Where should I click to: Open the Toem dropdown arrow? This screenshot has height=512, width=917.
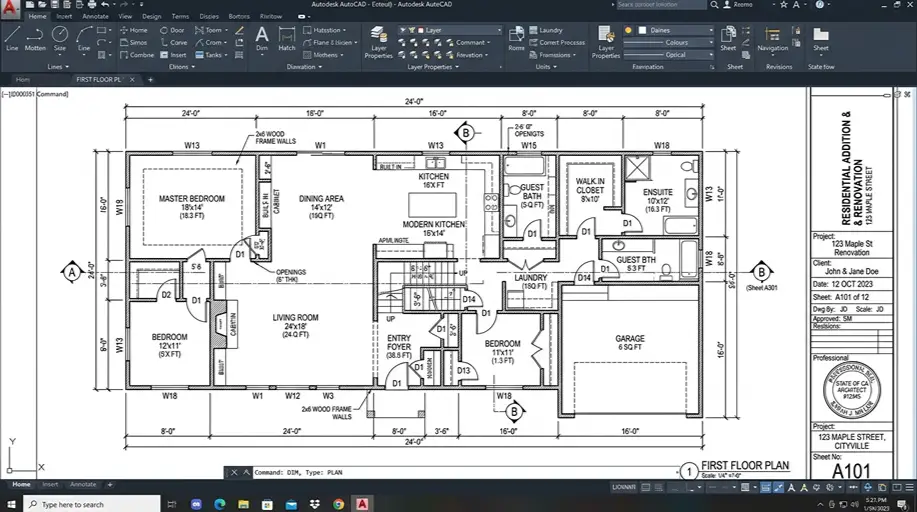226,30
